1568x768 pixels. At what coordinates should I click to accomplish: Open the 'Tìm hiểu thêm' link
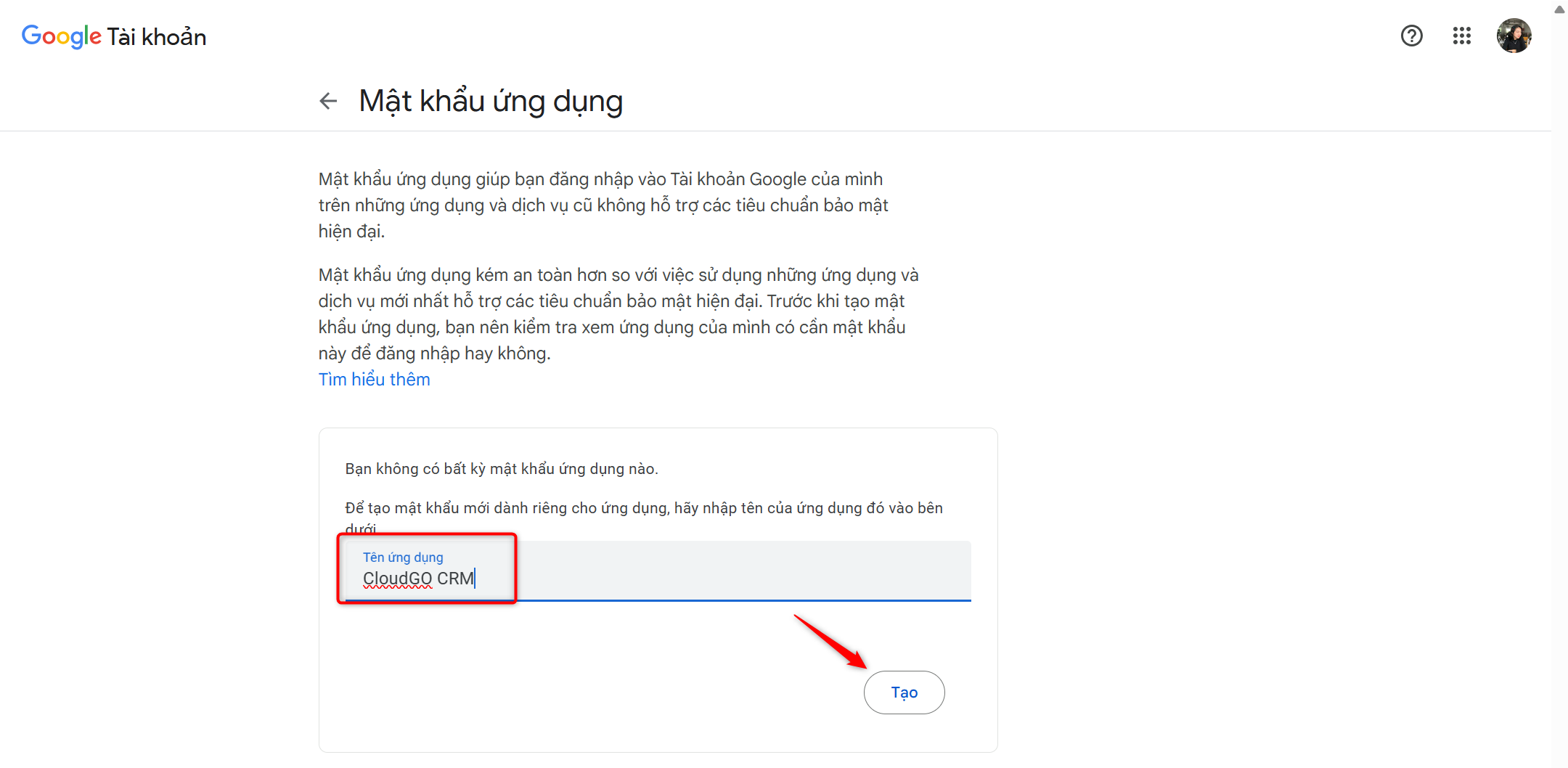click(373, 379)
